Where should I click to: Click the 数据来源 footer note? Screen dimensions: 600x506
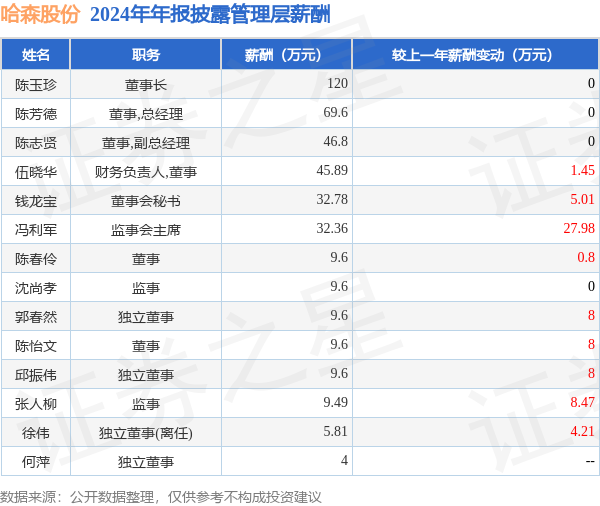pyautogui.click(x=161, y=497)
